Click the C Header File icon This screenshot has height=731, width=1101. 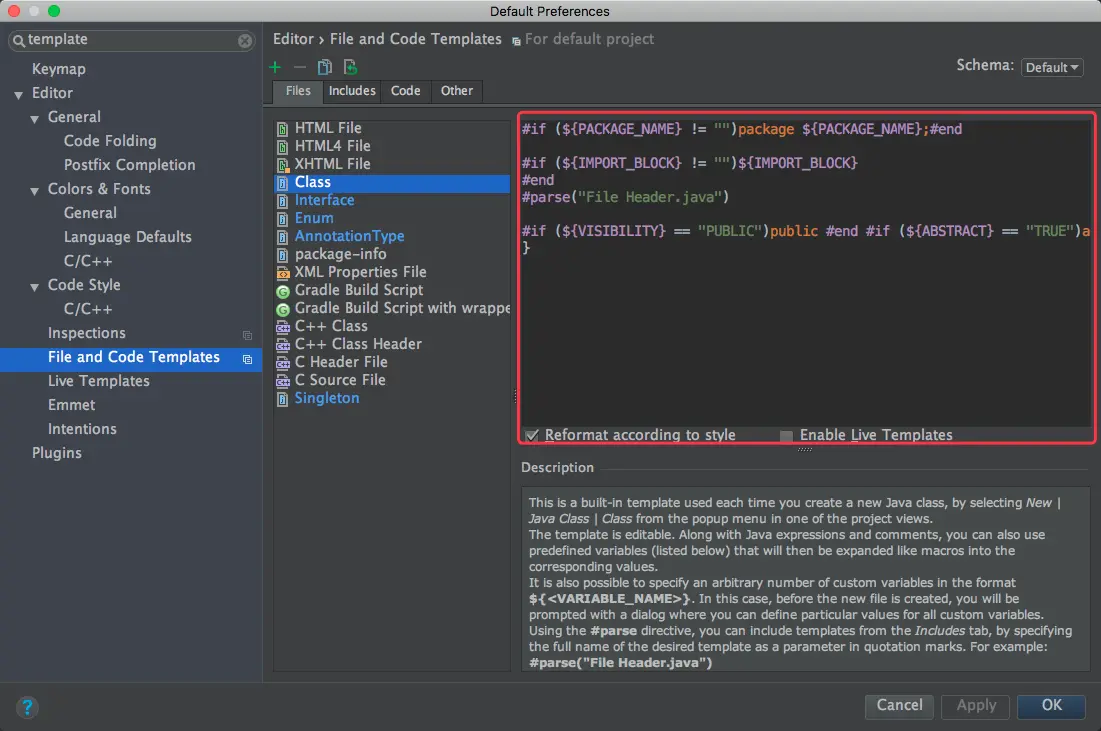click(x=282, y=363)
